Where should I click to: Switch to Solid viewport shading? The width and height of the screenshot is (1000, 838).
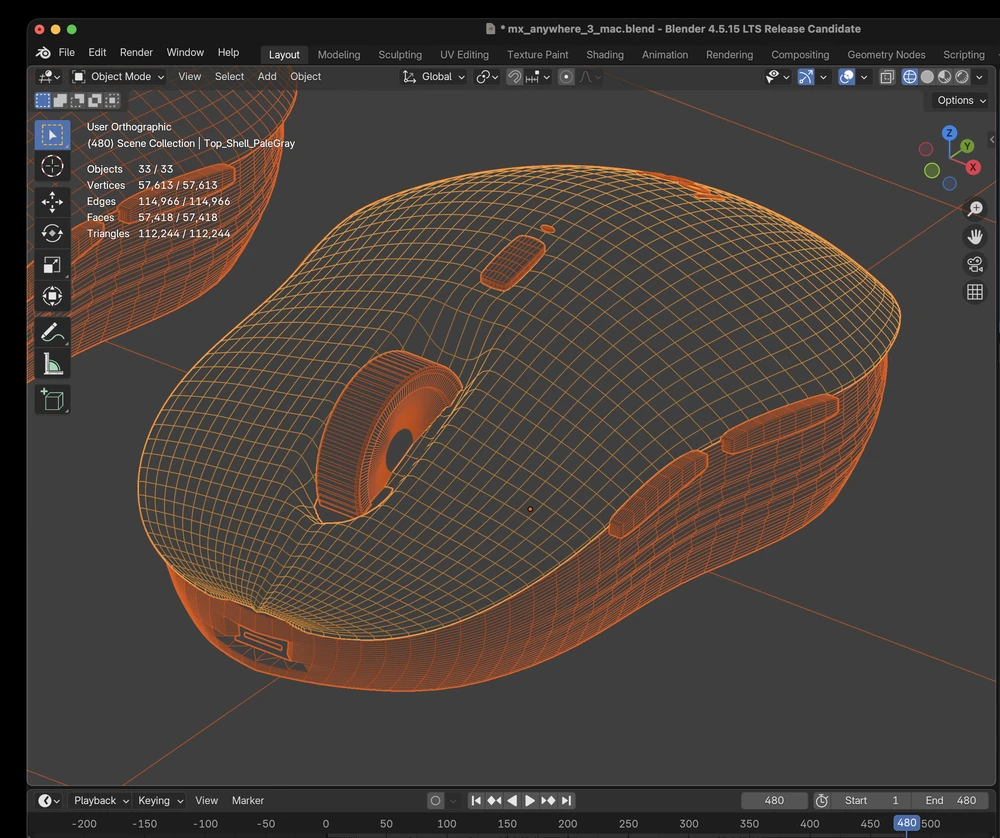coord(927,77)
